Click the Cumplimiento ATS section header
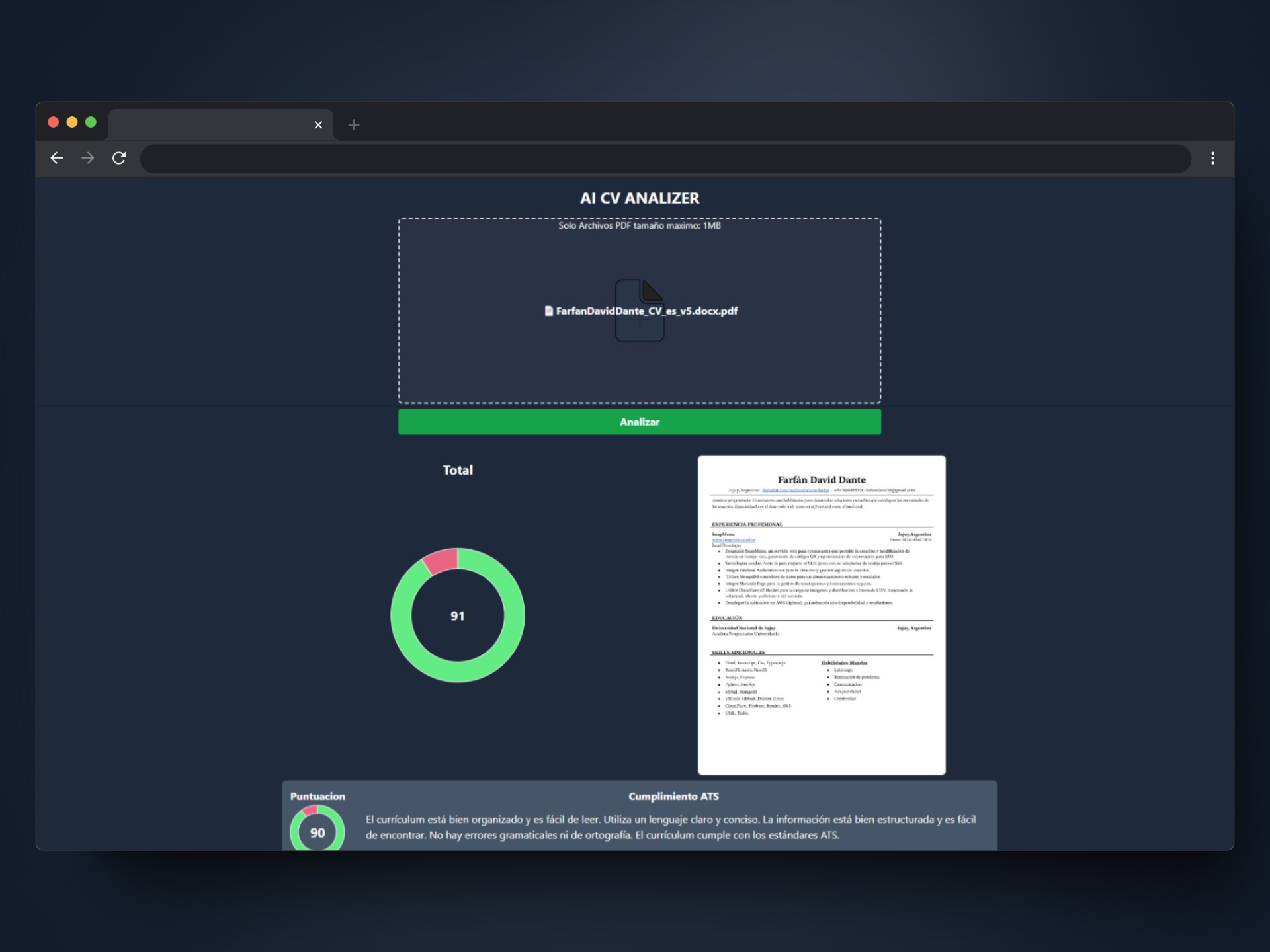 pyautogui.click(x=673, y=797)
